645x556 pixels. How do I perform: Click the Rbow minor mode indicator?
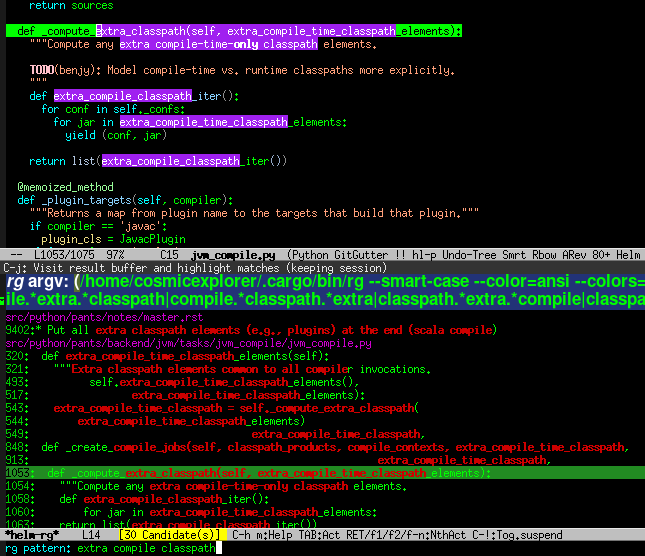(x=544, y=255)
